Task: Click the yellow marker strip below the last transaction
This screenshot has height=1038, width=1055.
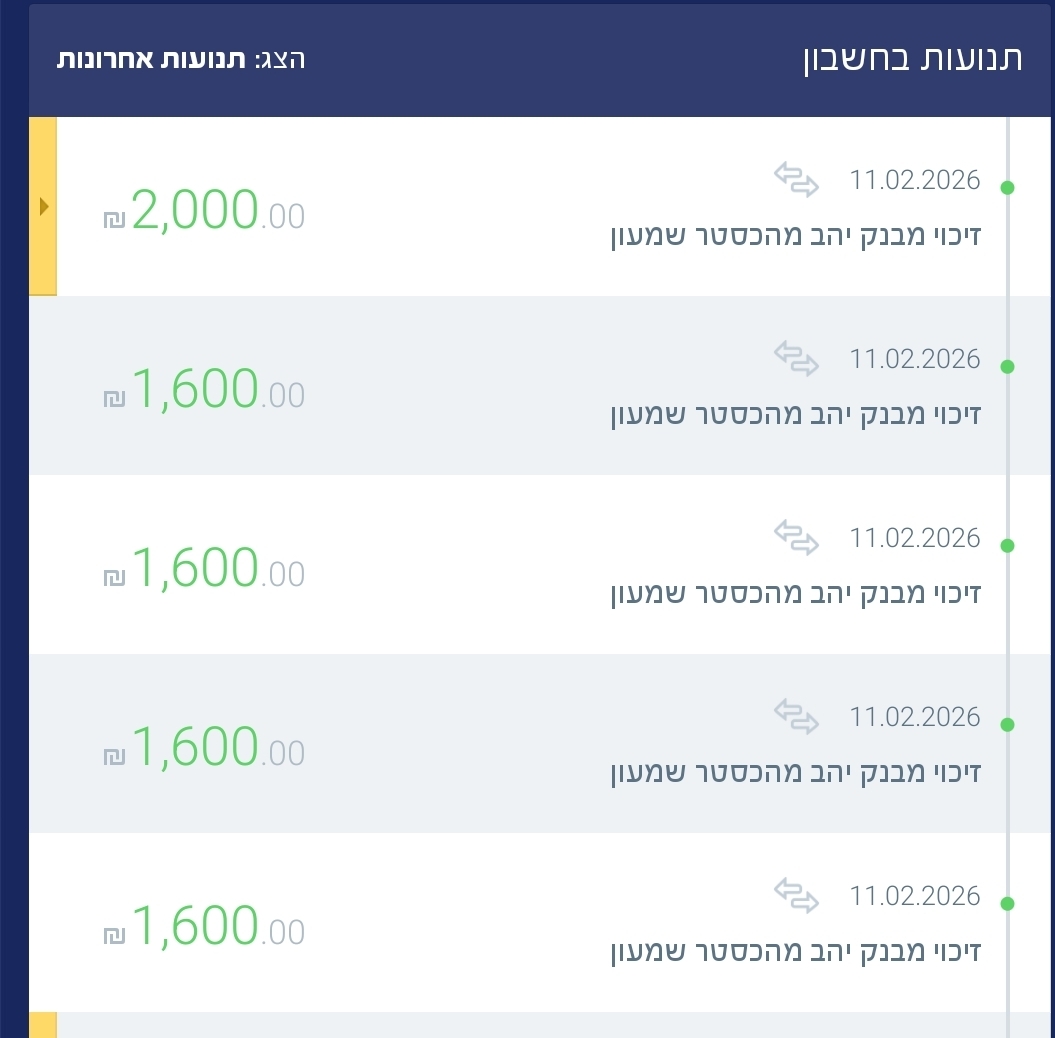Action: click(x=43, y=1025)
